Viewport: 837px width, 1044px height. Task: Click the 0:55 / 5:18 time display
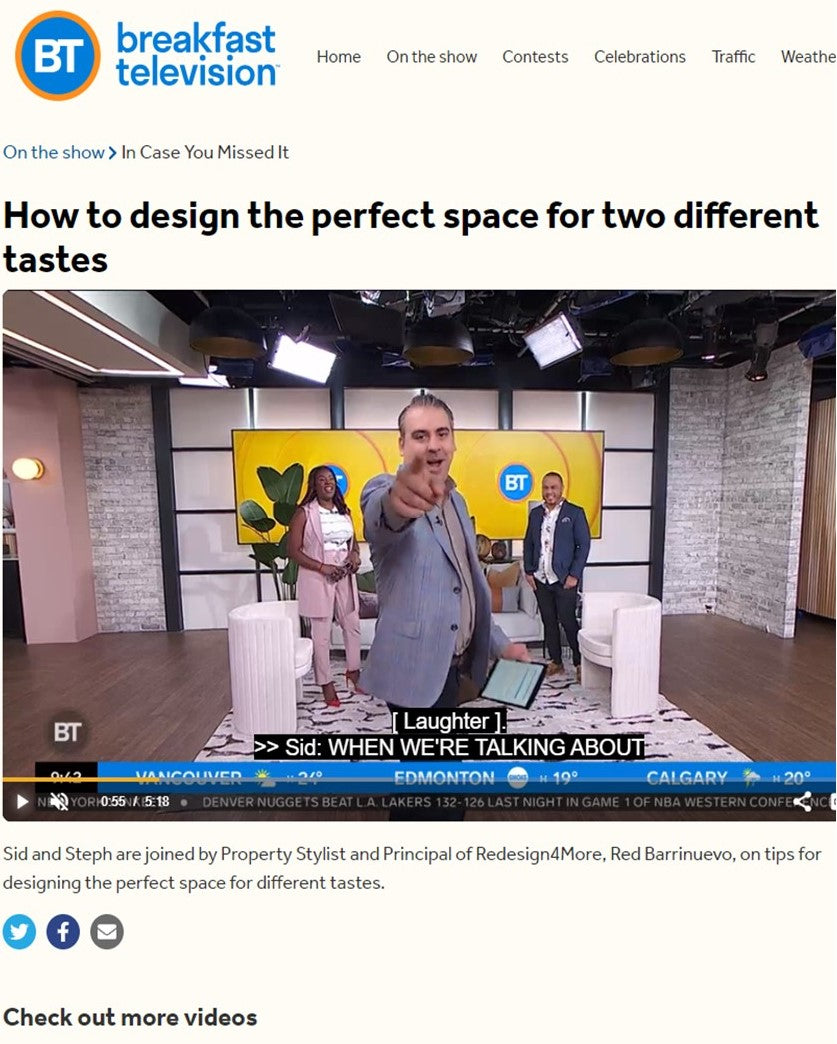pyautogui.click(x=135, y=802)
